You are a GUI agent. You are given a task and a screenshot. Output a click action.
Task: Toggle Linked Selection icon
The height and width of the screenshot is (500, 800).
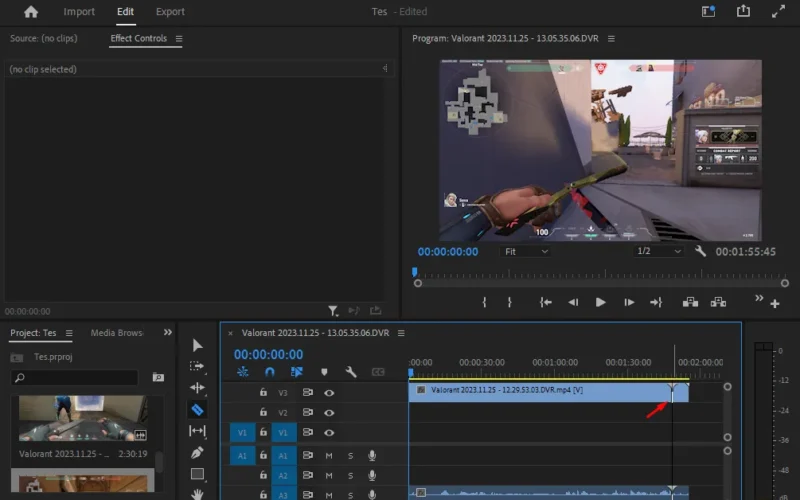[296, 372]
